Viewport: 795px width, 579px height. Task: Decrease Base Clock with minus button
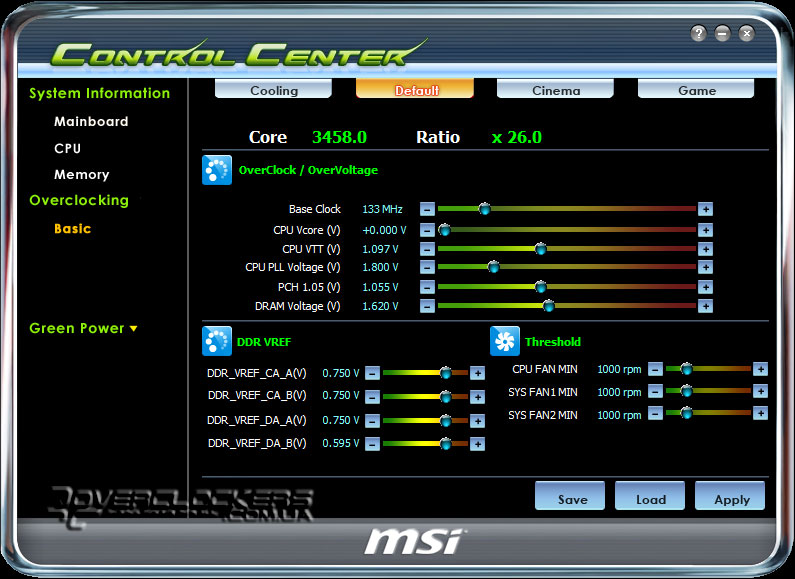coord(427,209)
